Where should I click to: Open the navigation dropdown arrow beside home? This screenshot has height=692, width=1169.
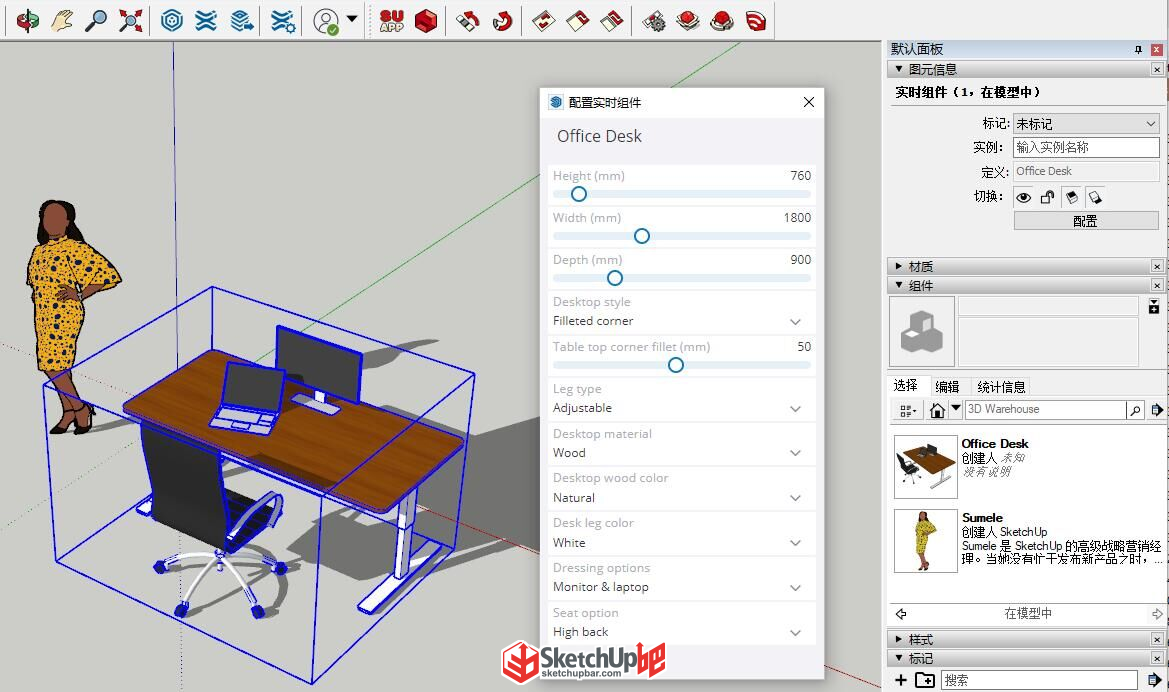pos(955,409)
